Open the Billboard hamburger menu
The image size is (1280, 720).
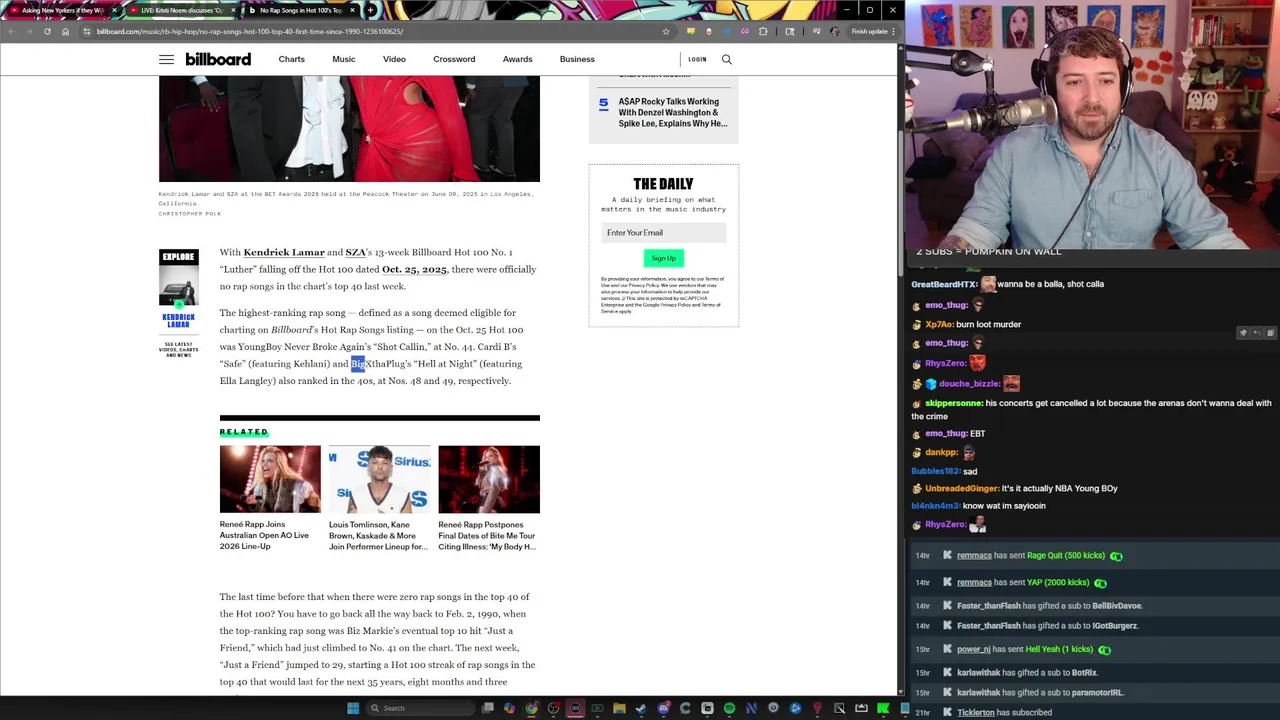[x=166, y=59]
